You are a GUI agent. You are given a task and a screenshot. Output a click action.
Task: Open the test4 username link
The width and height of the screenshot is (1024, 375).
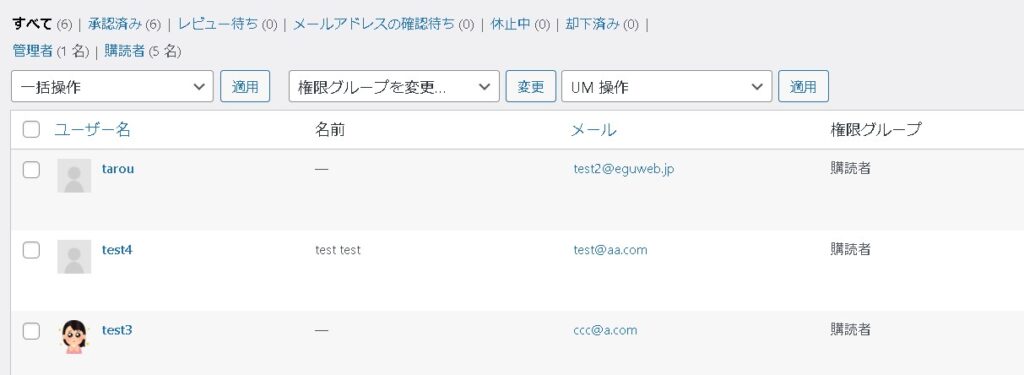117,250
